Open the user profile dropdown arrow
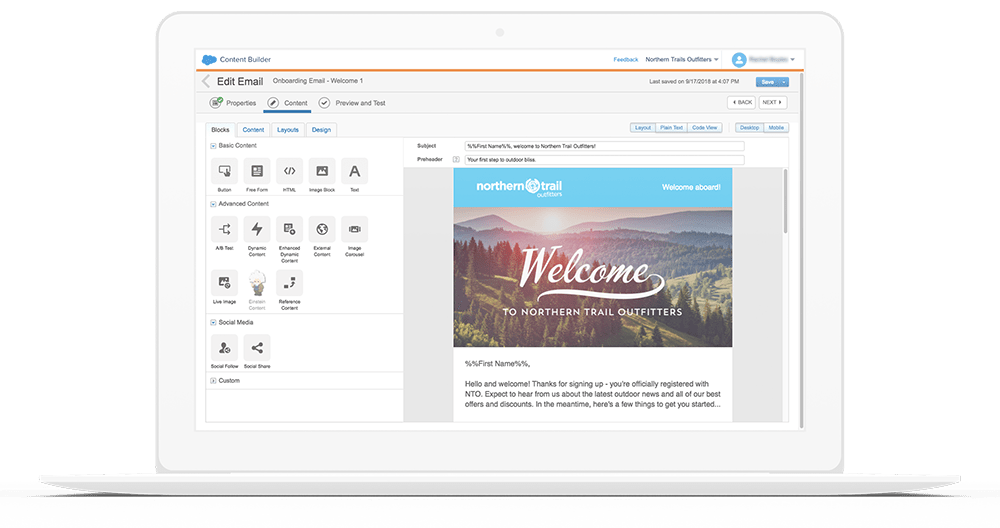The image size is (1000, 528). coord(793,59)
